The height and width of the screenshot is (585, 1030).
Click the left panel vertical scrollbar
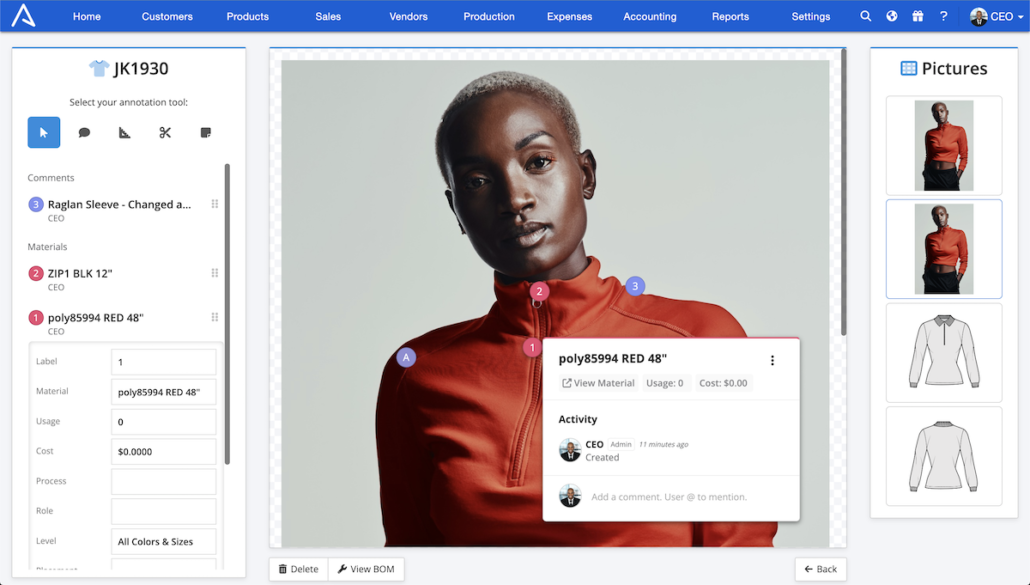pos(227,314)
